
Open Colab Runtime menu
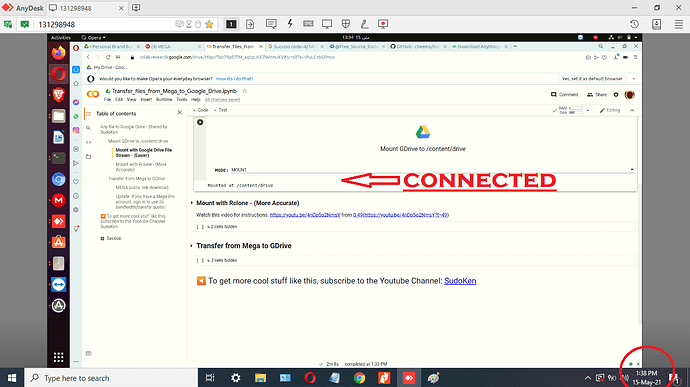click(164, 100)
